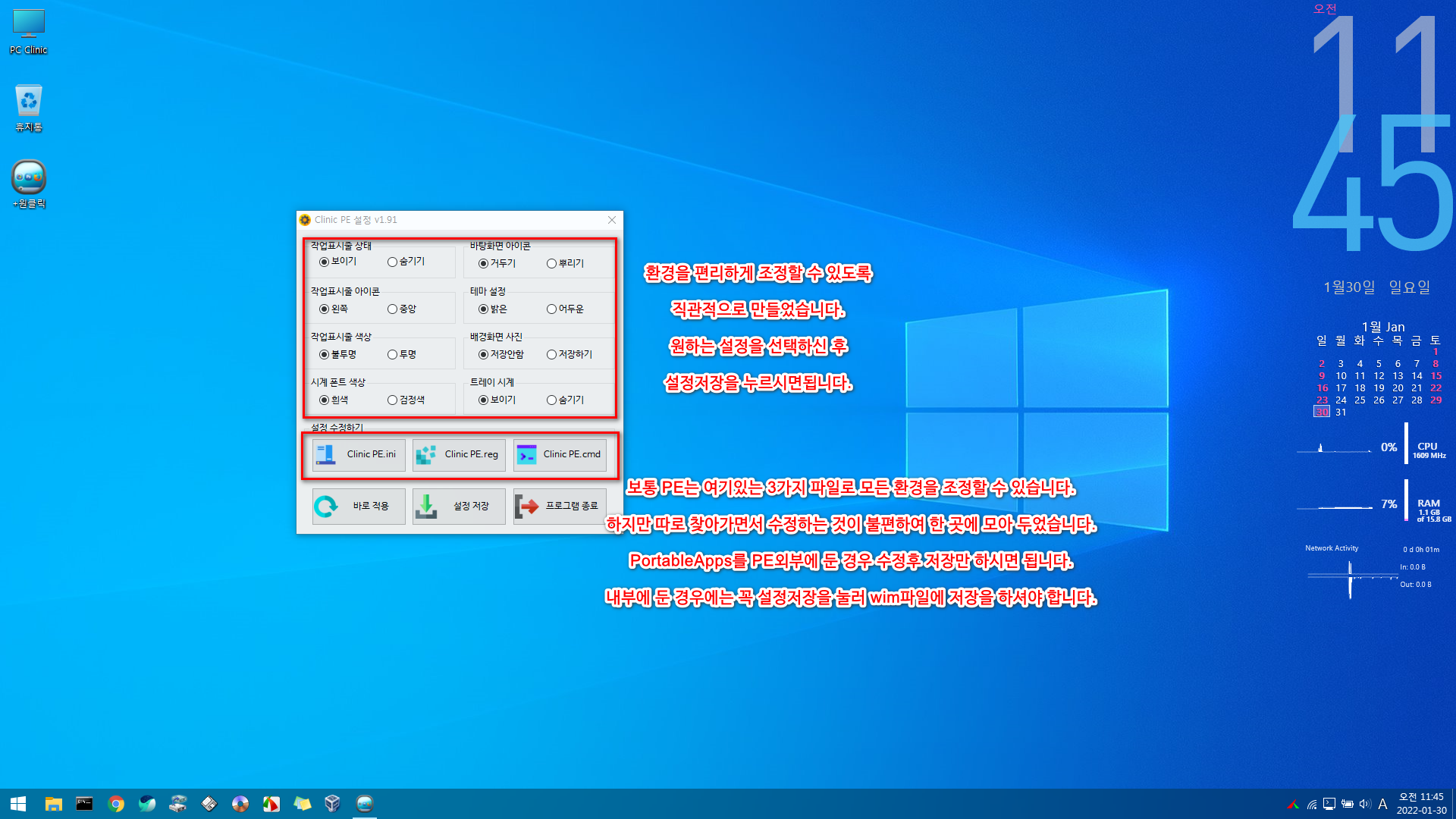Viewport: 1456px width, 819px height.
Task: Set clock font color to 흰색
Action: (334, 400)
